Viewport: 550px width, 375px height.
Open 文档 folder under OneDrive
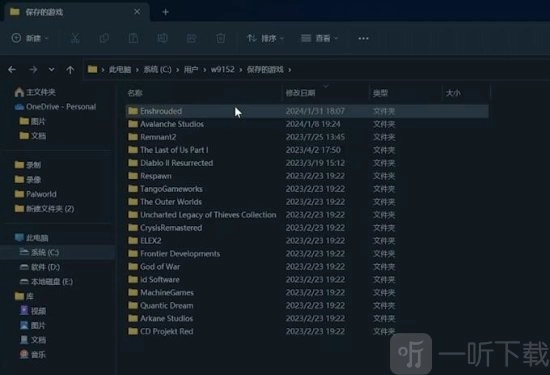point(33,136)
